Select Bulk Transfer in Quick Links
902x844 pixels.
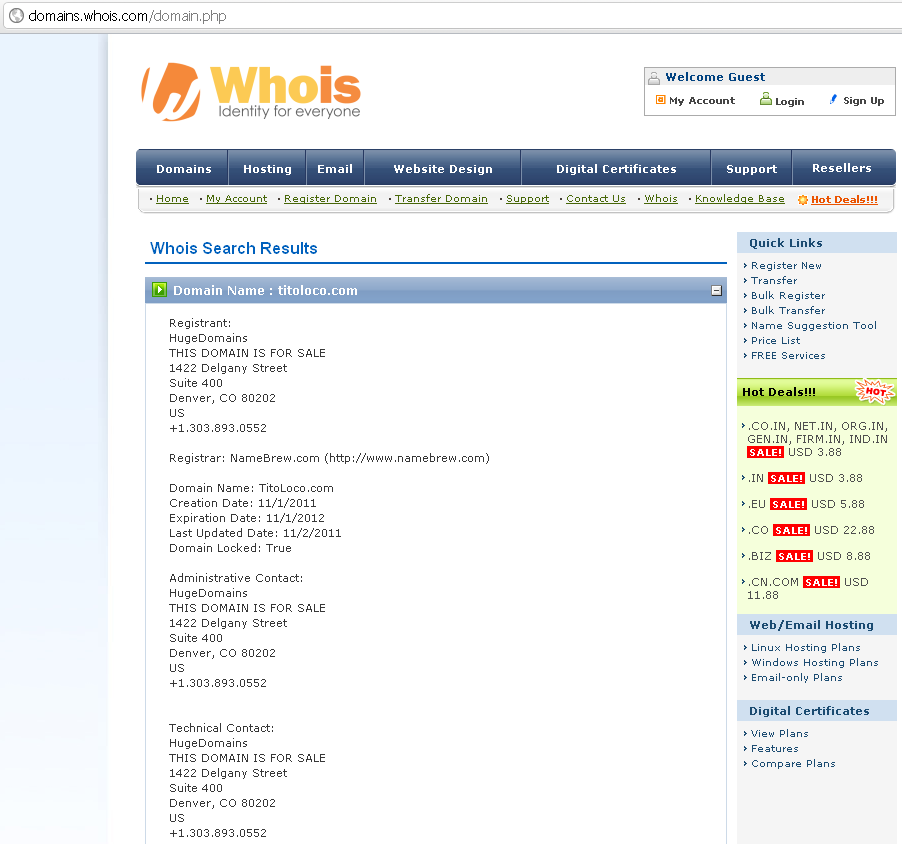coord(788,310)
